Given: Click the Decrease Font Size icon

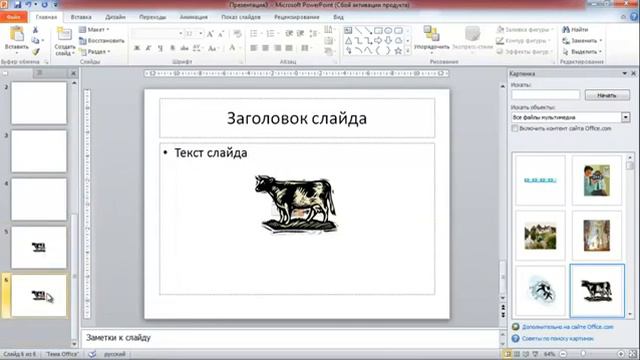Looking at the screenshot, I should pos(221,34).
